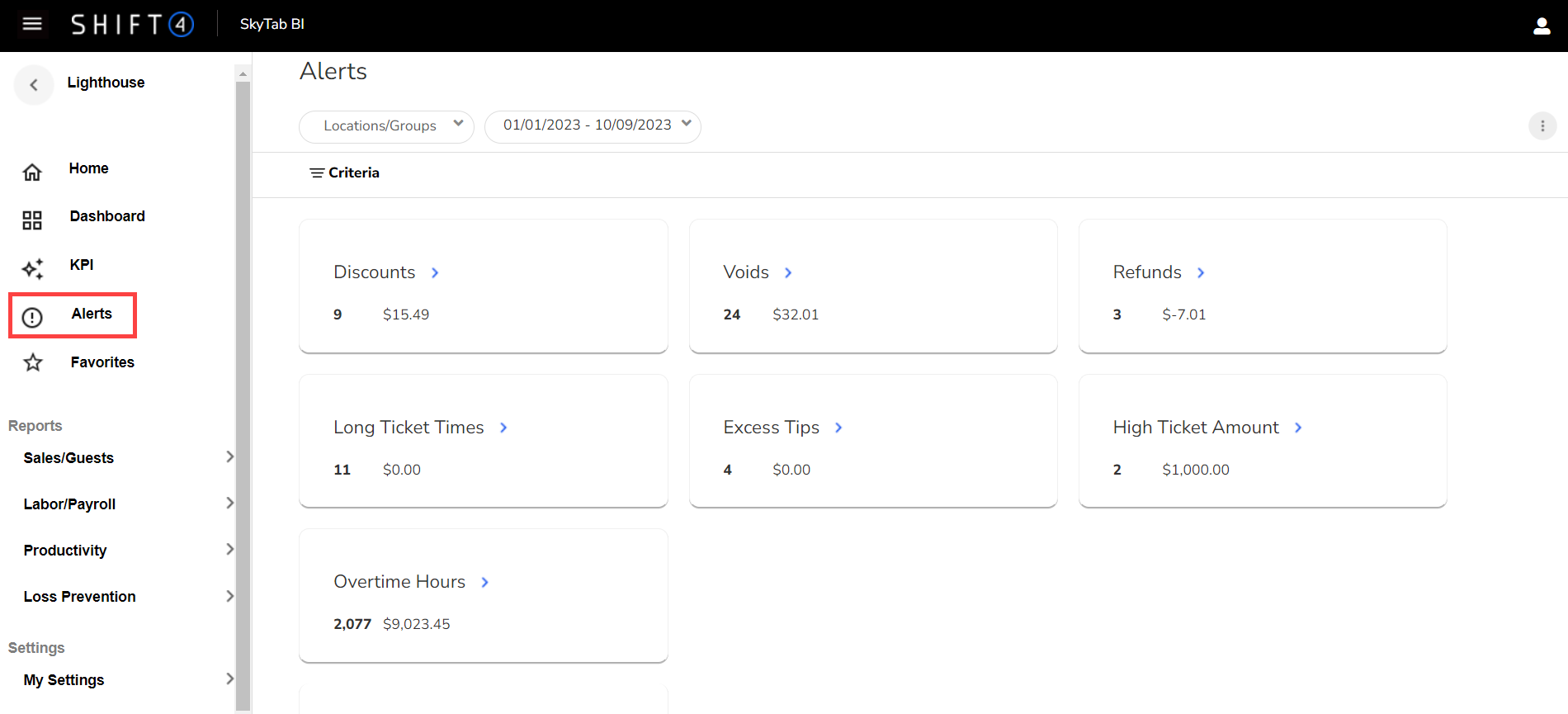Expand the Loss Prevention section
Viewport: 1568px width, 714px height.
click(x=229, y=596)
